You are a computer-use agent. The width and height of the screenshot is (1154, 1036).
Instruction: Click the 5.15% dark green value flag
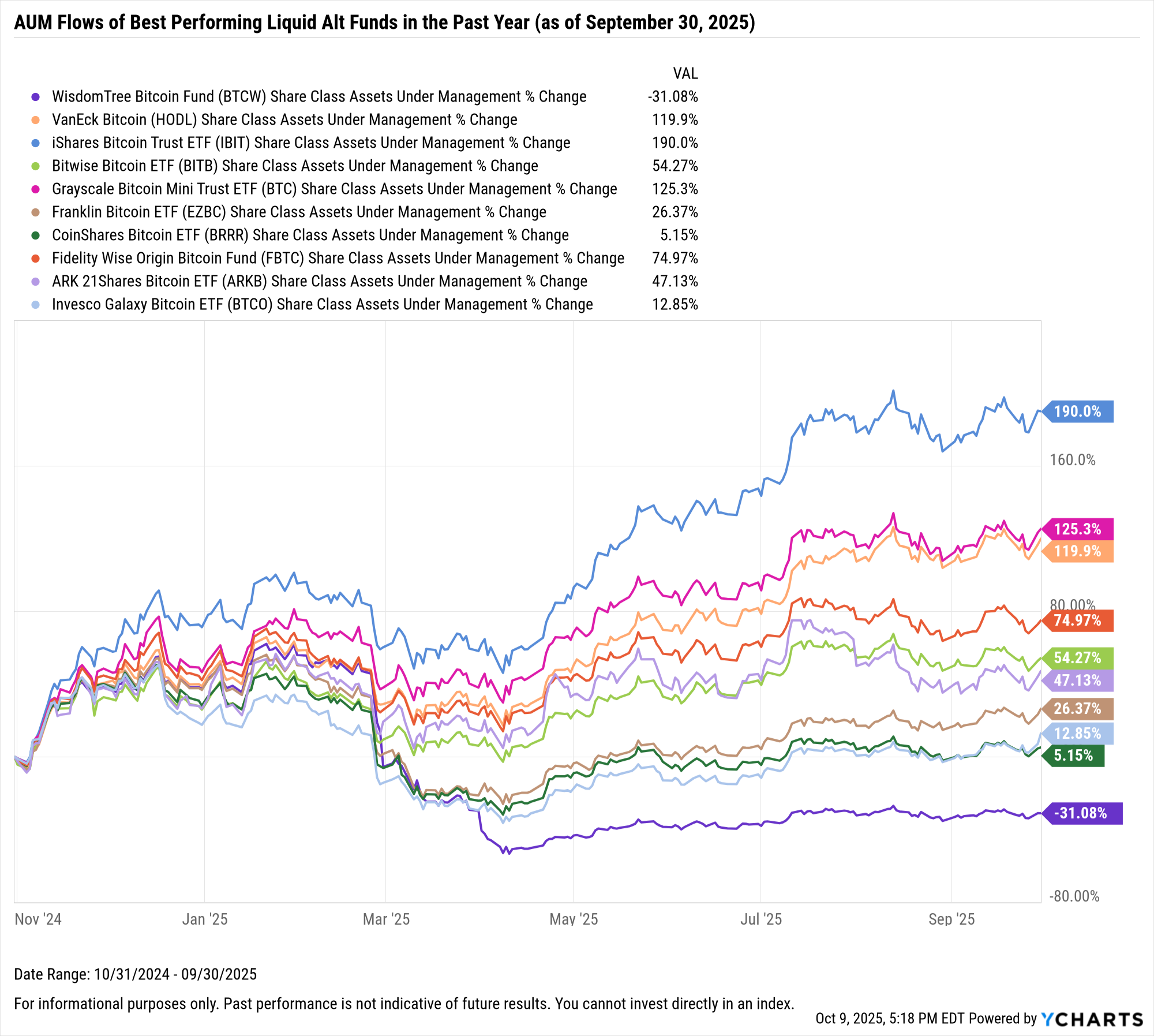[1073, 756]
